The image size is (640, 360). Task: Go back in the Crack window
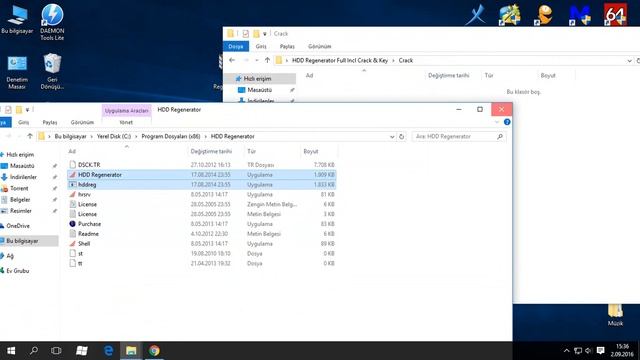coord(232,60)
